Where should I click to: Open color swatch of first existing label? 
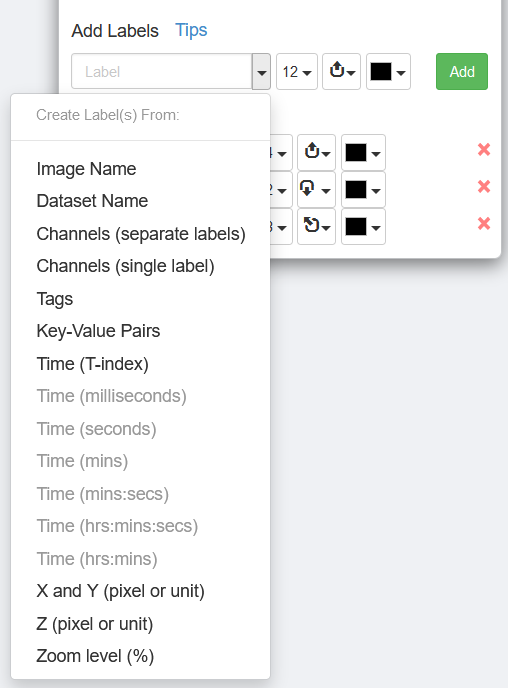pyautogui.click(x=363, y=152)
